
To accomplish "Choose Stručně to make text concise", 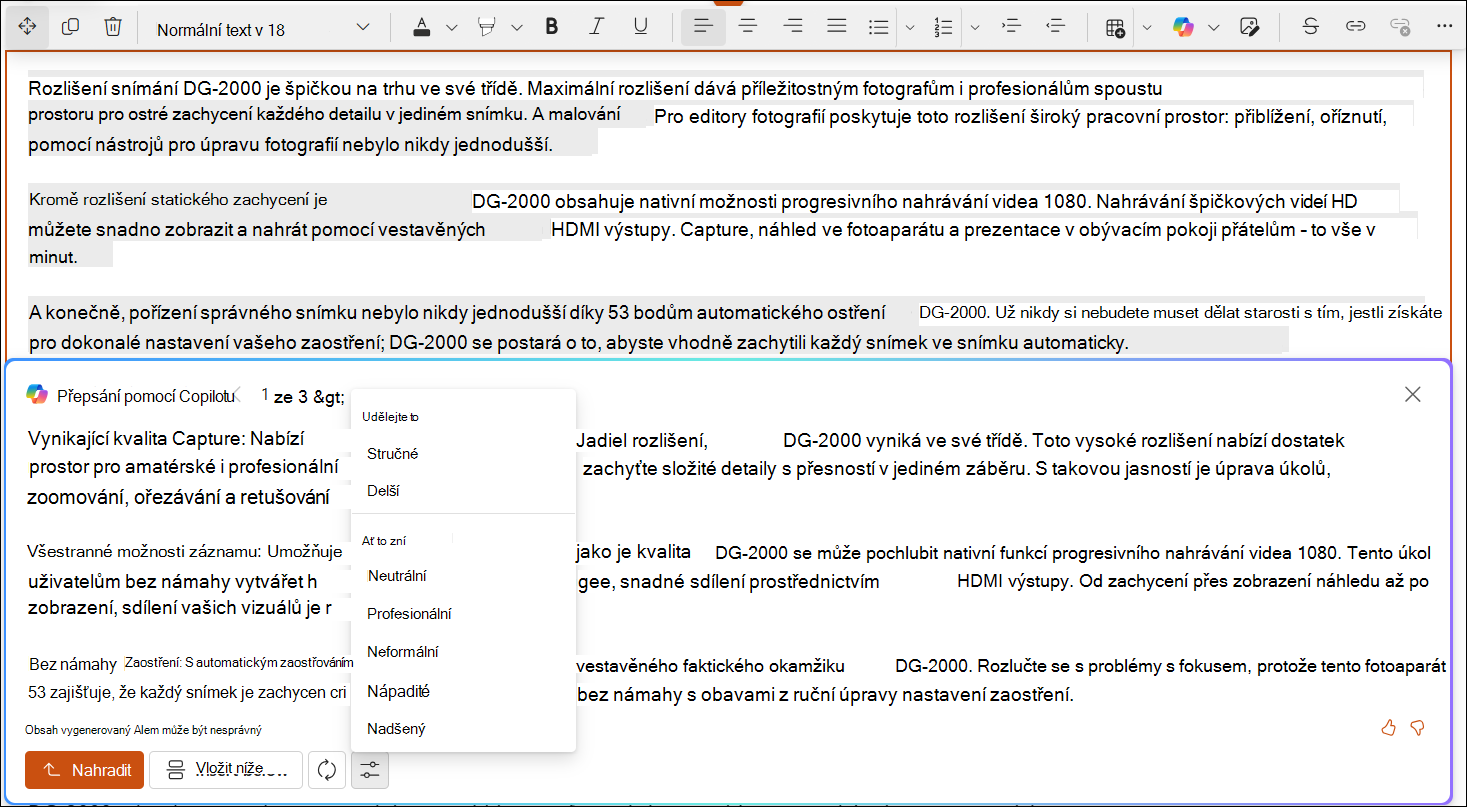I will (464, 454).
